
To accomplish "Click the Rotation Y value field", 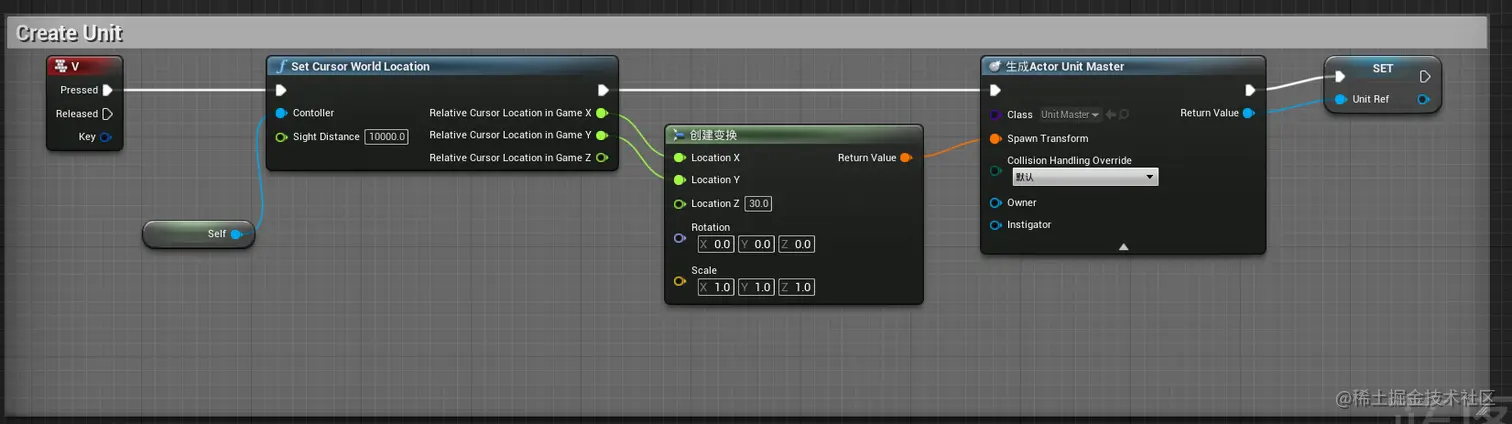I will (755, 244).
